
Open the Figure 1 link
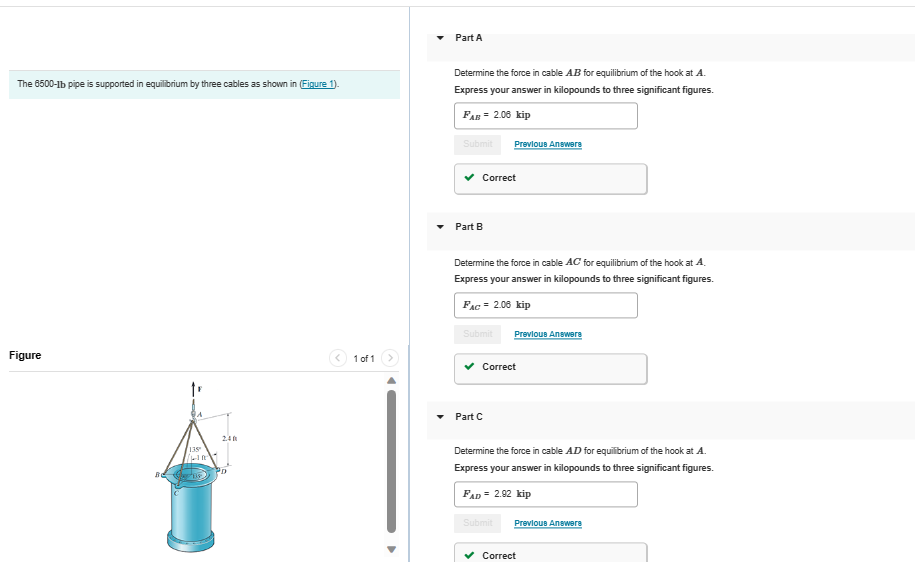click(x=318, y=84)
